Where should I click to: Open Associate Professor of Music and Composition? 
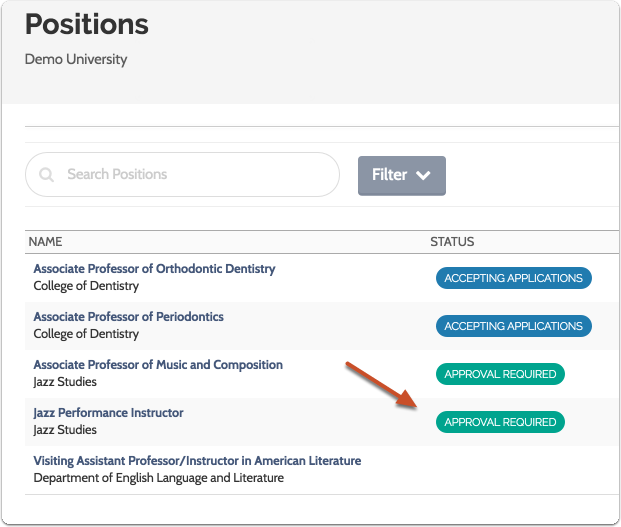click(158, 365)
